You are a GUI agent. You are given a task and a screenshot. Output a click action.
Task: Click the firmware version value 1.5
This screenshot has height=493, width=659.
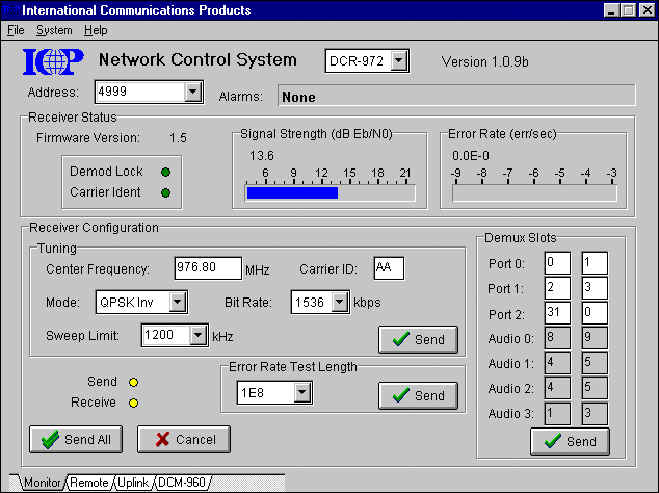(x=178, y=138)
